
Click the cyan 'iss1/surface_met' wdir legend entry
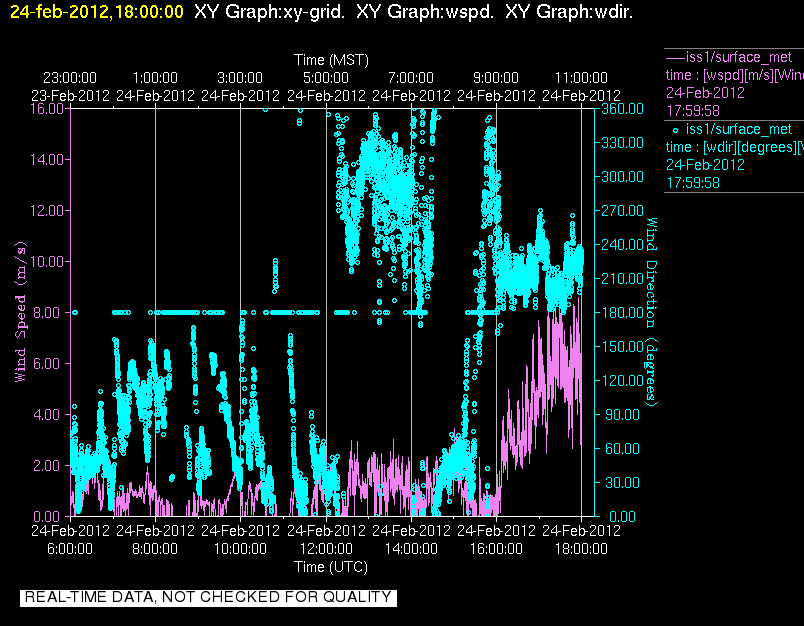point(739,129)
